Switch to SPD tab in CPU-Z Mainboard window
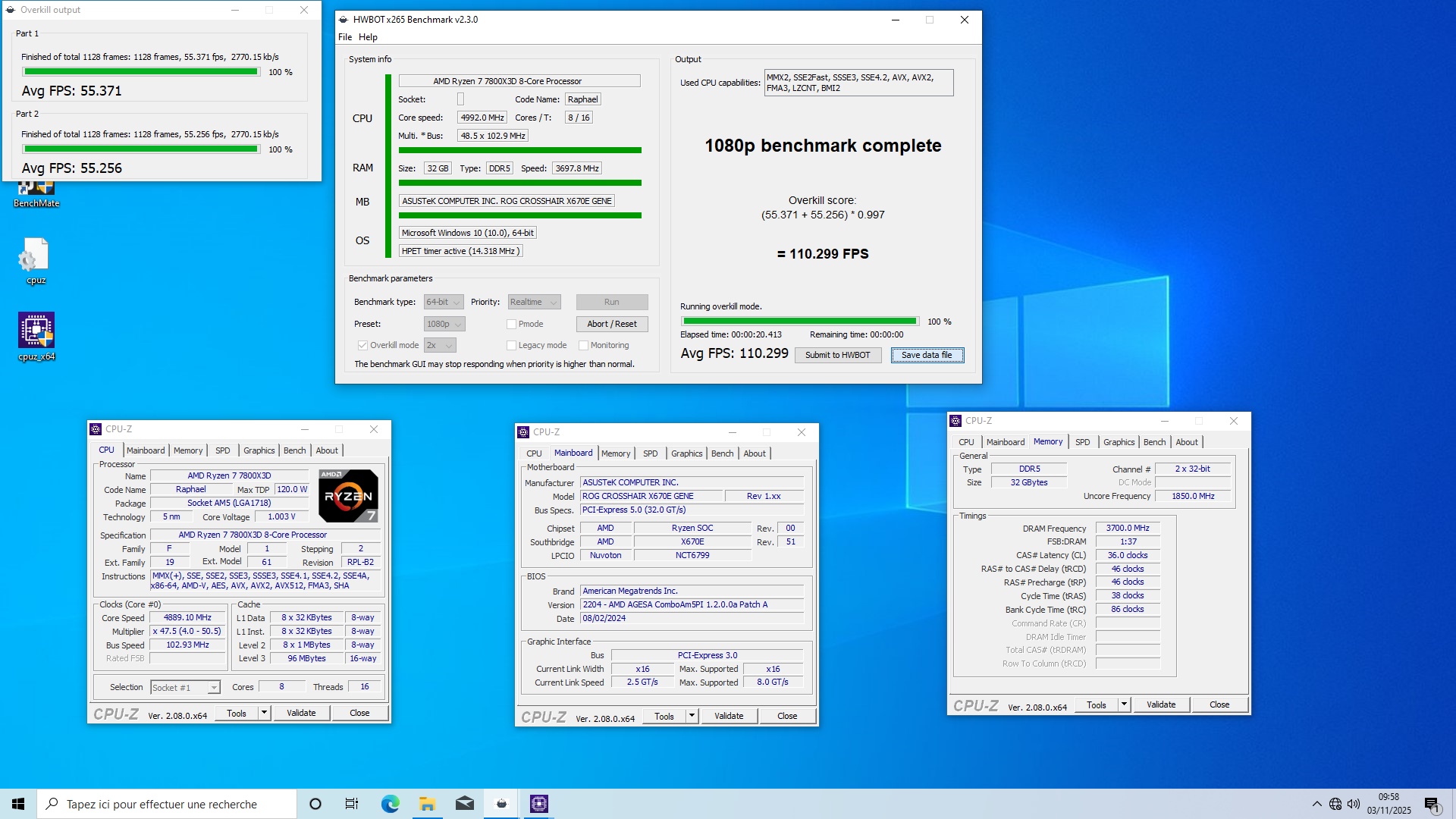The height and width of the screenshot is (819, 1456). (x=651, y=453)
